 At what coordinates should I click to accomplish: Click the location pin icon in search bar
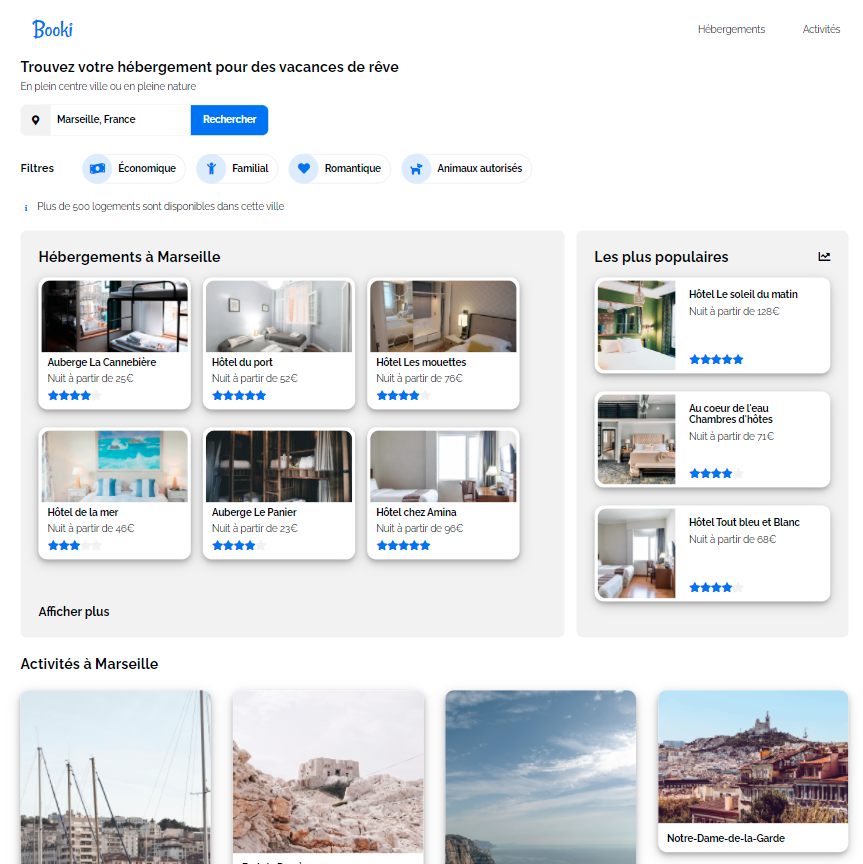(35, 120)
